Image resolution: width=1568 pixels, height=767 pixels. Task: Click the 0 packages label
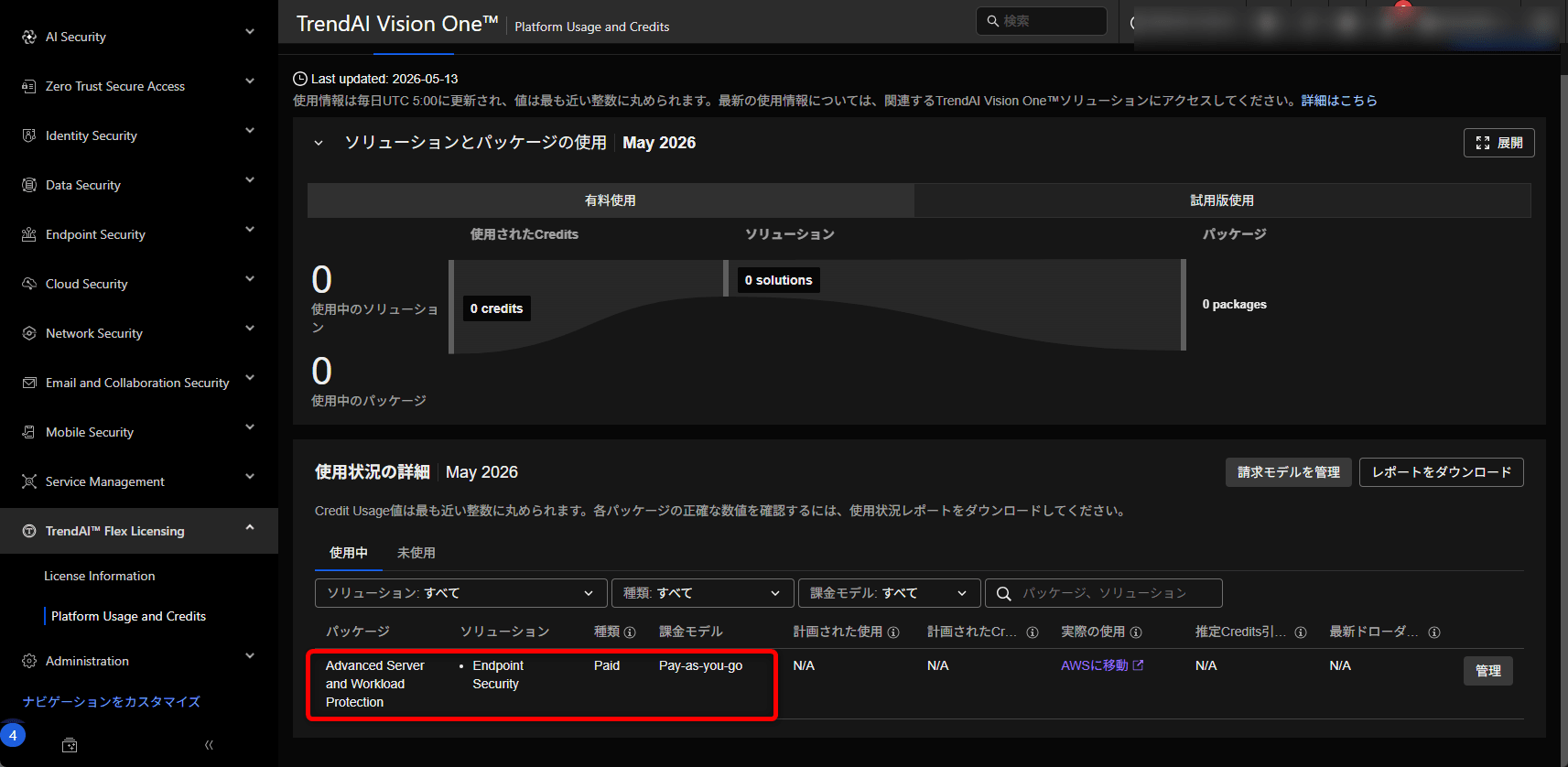point(1235,304)
